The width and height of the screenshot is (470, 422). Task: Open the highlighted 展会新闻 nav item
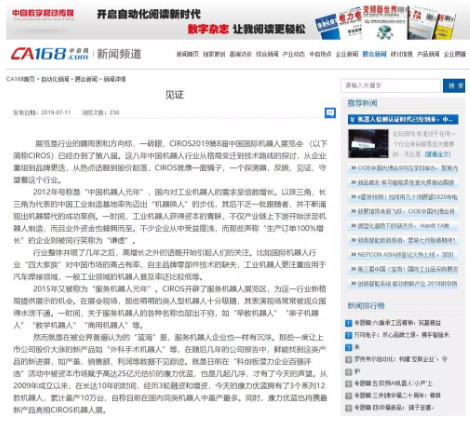point(374,54)
